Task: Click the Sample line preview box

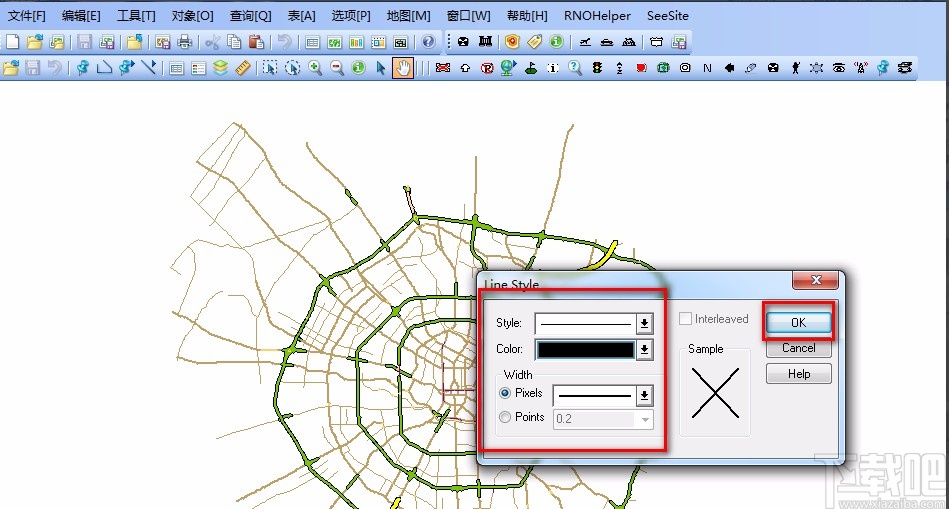Action: pos(715,393)
